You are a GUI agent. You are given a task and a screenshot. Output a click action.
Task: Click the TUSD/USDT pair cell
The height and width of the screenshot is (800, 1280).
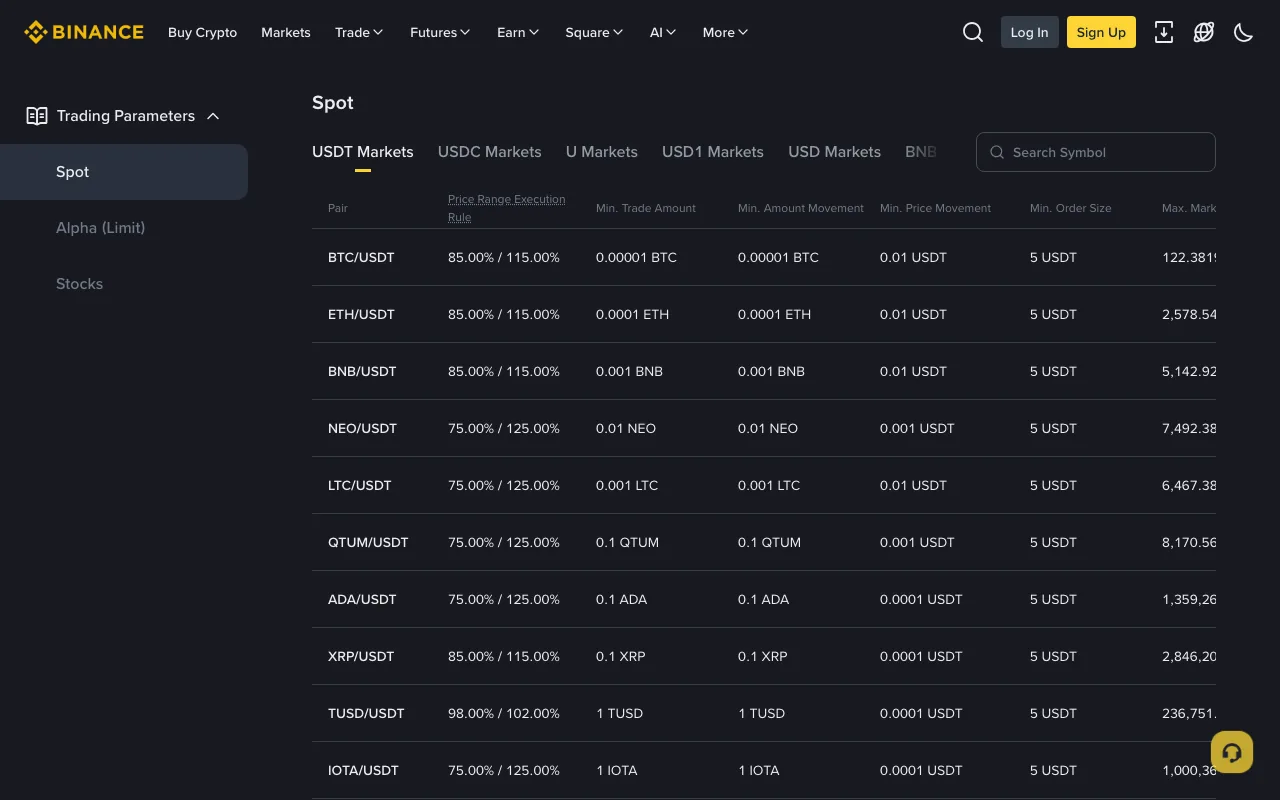366,713
